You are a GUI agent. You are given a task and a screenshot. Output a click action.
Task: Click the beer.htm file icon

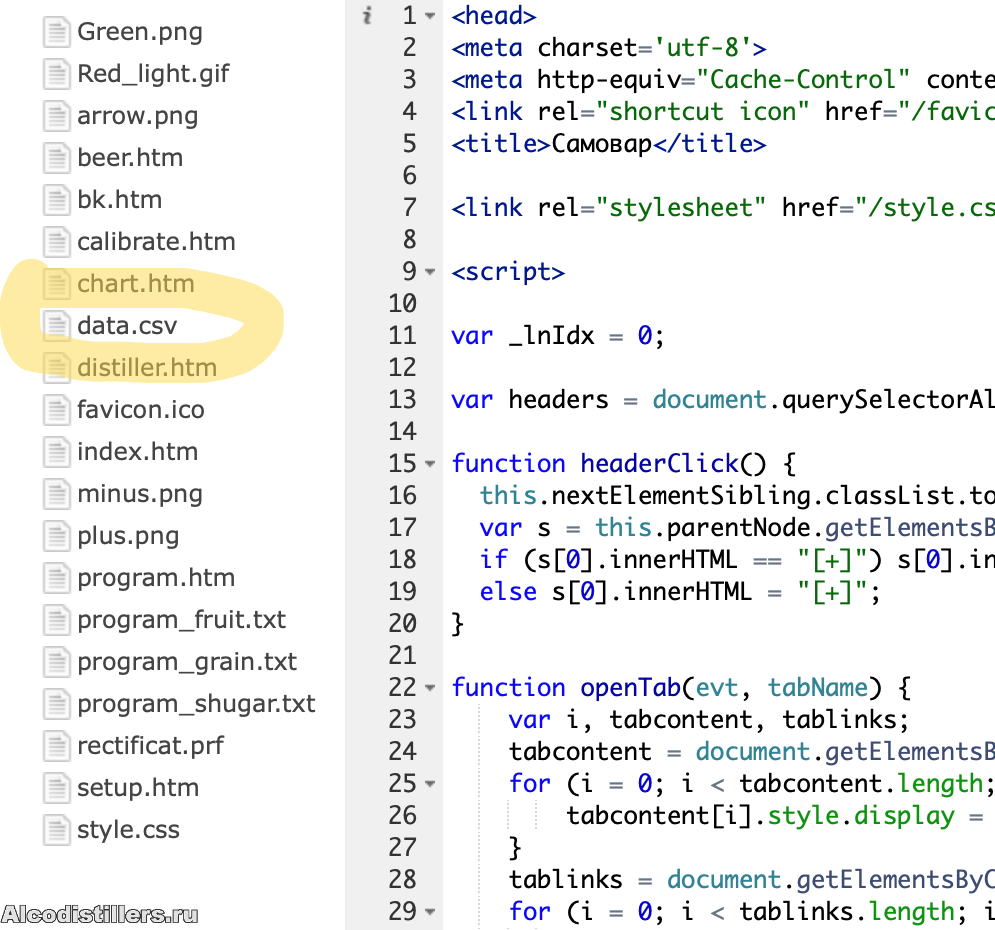pos(56,158)
